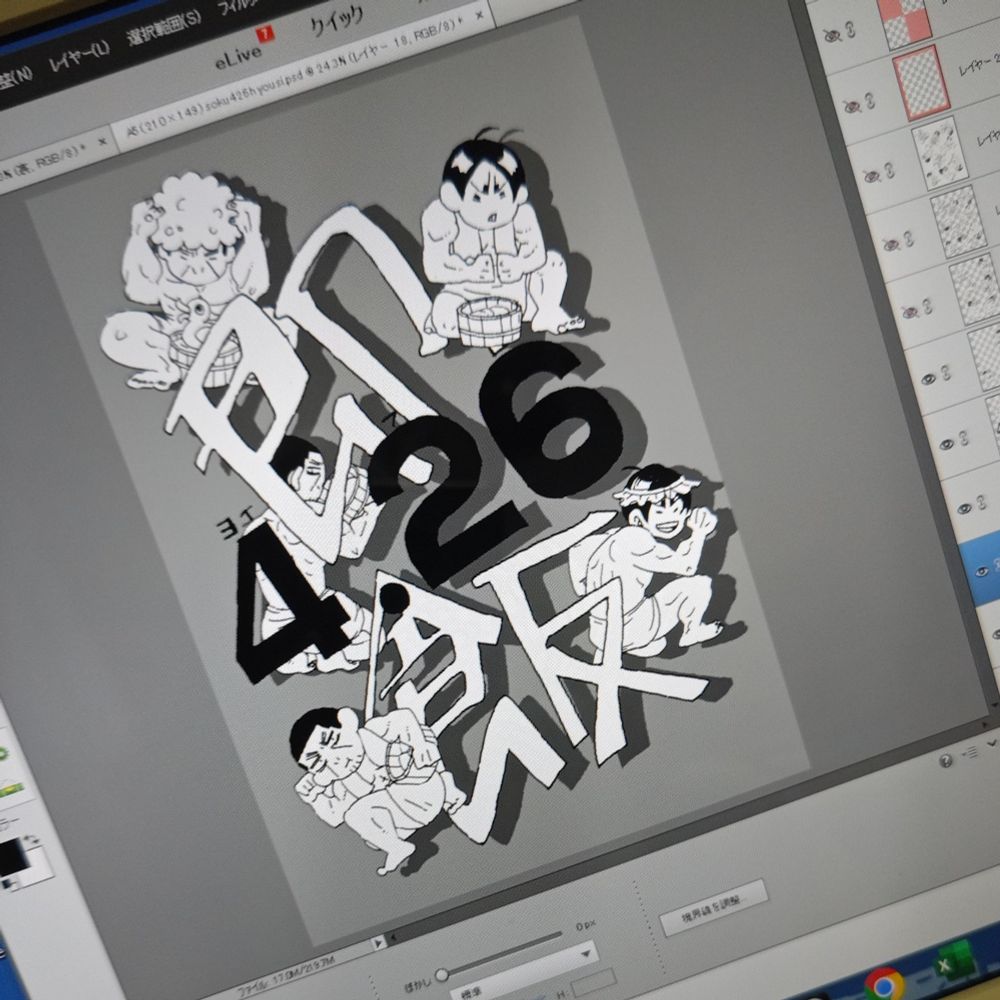Click link icon of layer above selected layer
Image resolution: width=1000 pixels, height=1000 pixels.
pyautogui.click(x=983, y=501)
